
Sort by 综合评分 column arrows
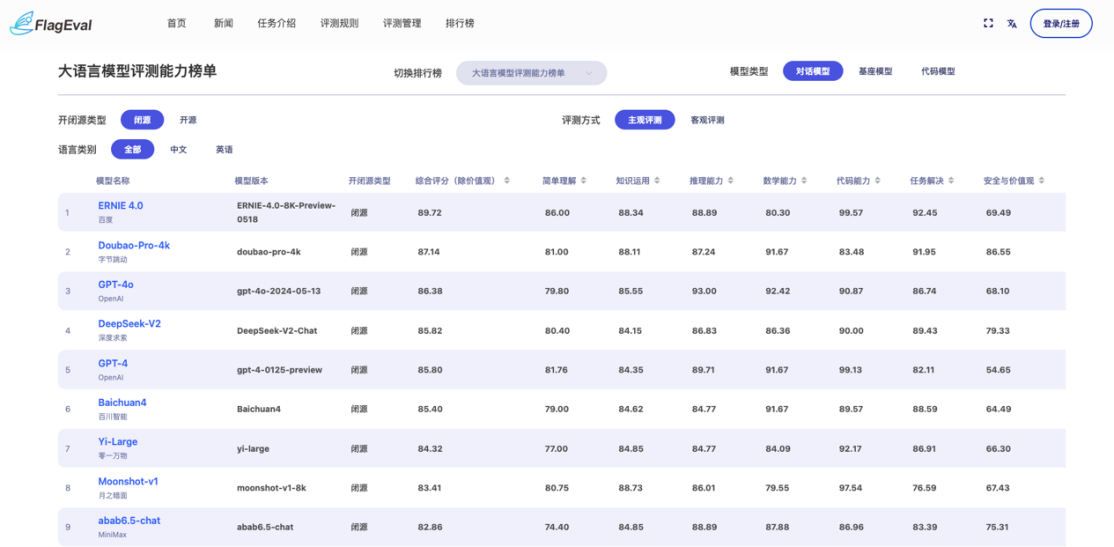pos(507,181)
